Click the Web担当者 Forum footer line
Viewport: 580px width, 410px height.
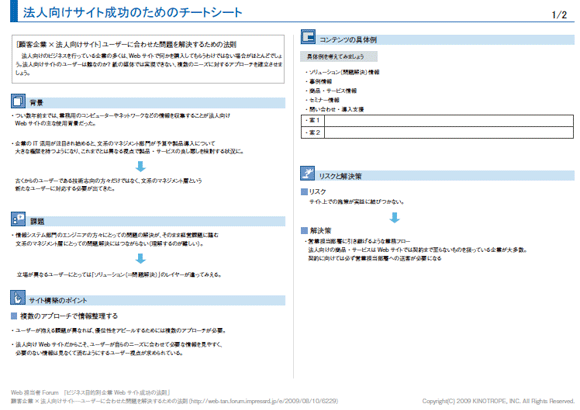[x=91, y=392]
